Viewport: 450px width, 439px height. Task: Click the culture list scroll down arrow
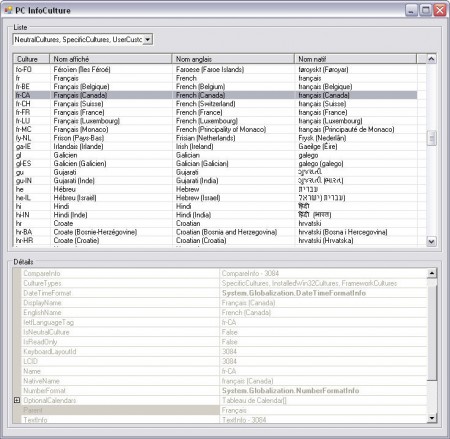coord(431,241)
